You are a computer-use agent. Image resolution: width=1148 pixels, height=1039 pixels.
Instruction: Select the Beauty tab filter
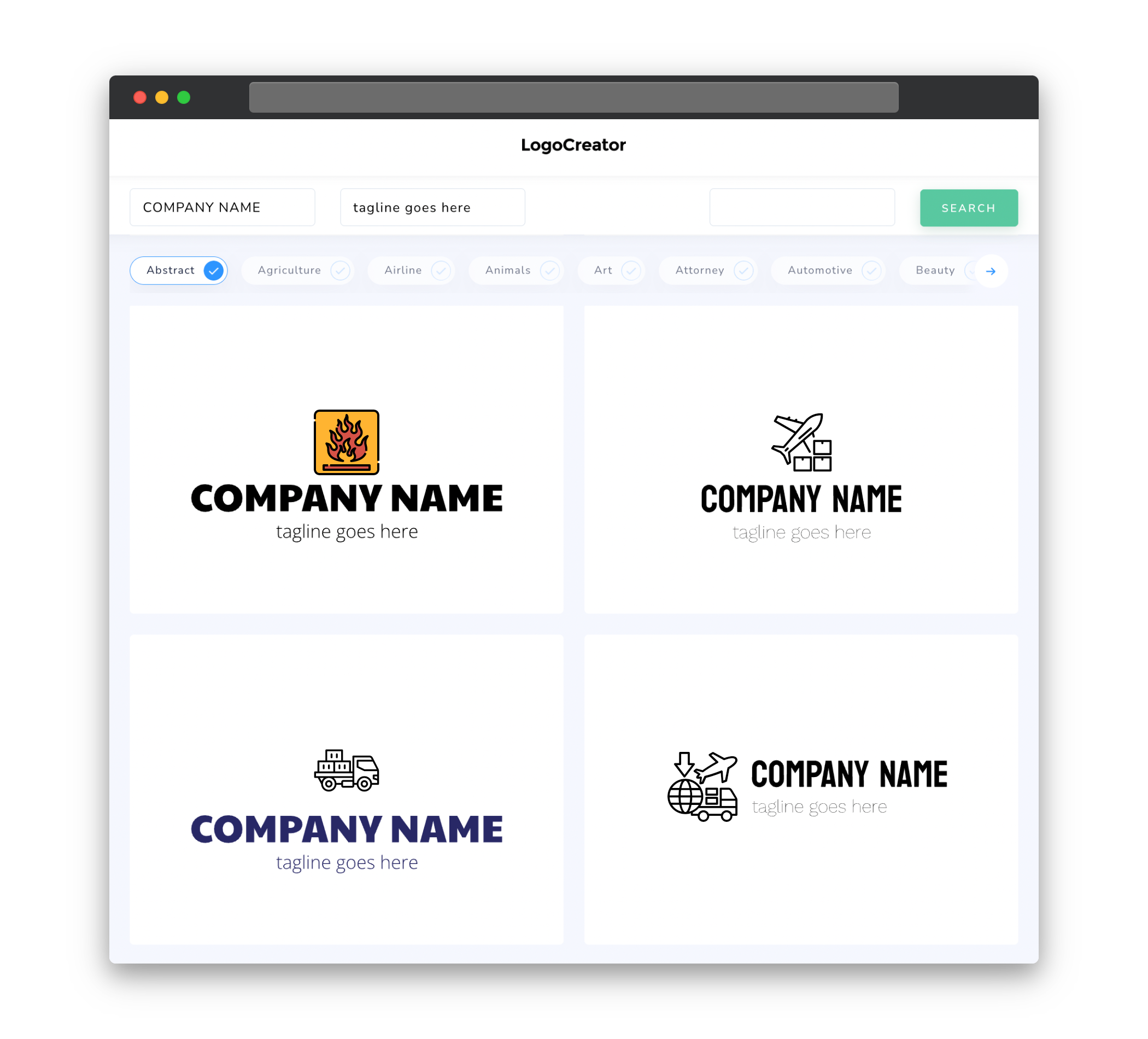coord(936,270)
